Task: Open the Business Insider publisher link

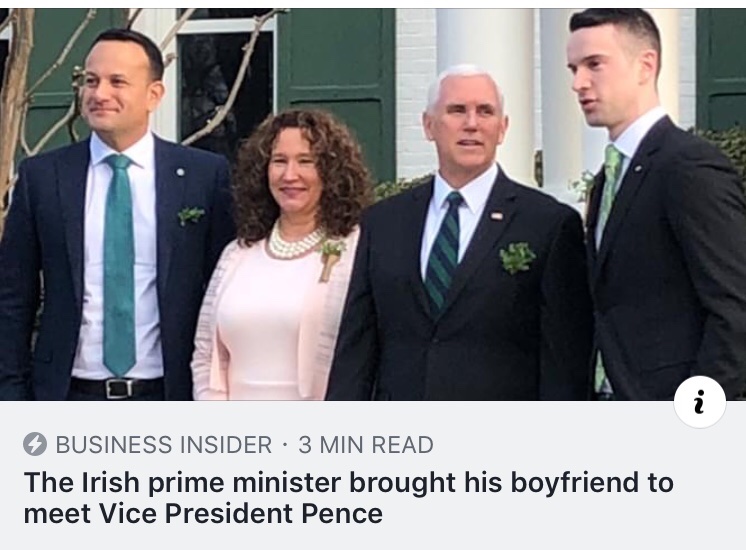Action: [163, 445]
